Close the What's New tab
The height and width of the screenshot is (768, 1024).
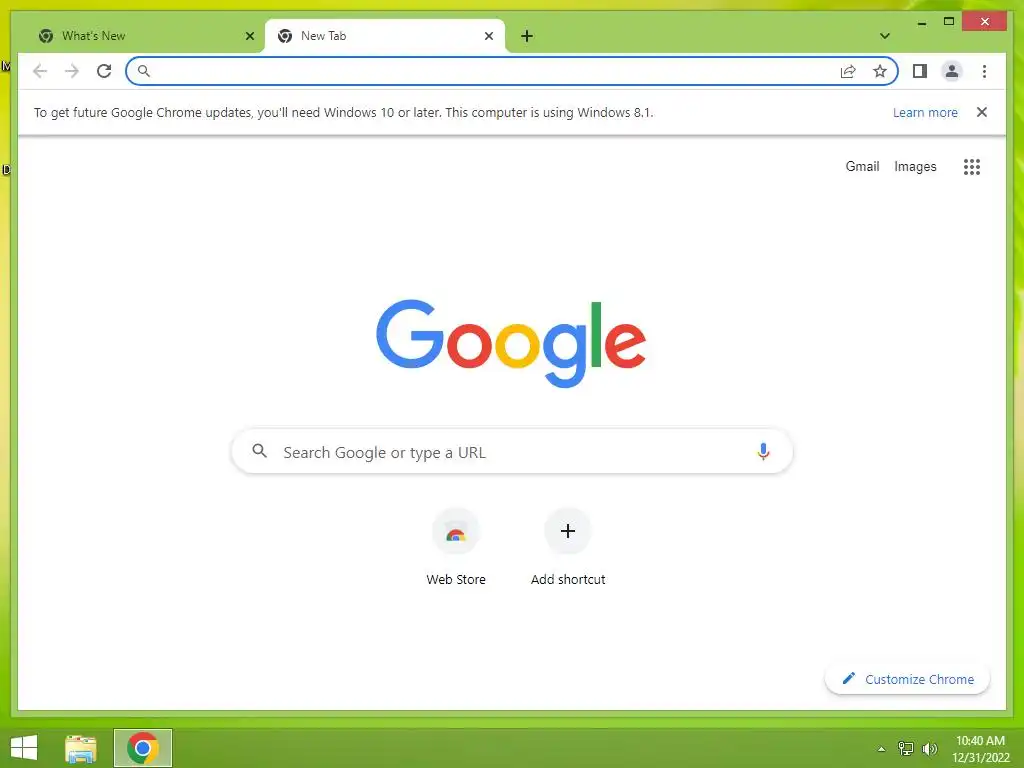(x=249, y=36)
